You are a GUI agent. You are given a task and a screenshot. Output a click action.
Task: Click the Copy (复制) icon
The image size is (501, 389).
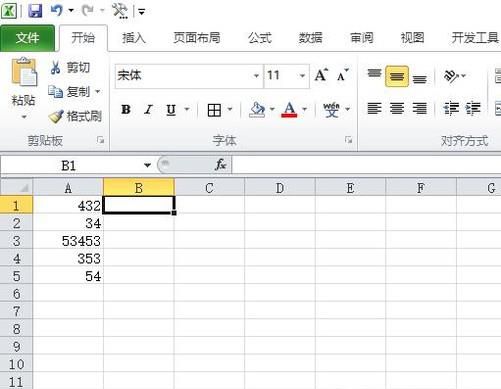coord(55,92)
